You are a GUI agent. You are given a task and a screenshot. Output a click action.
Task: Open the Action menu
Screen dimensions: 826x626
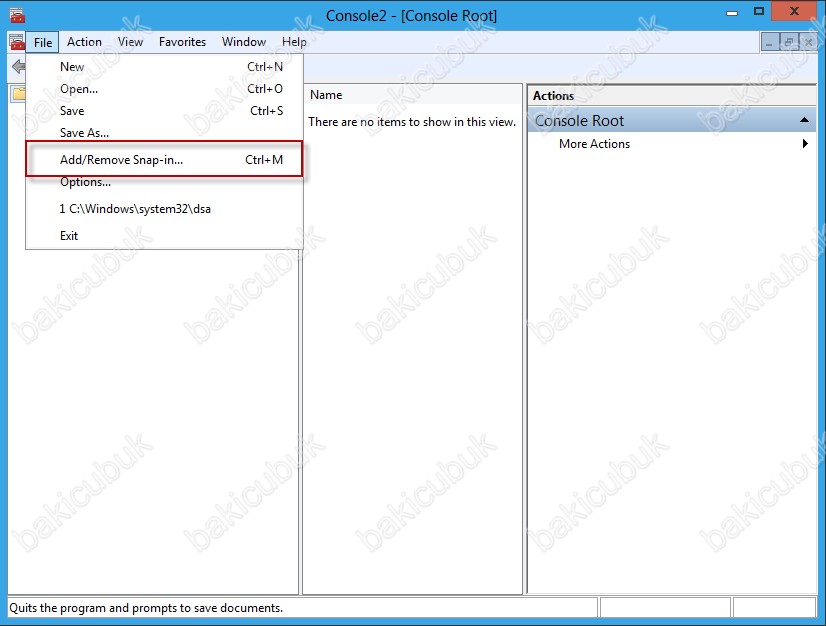[84, 42]
